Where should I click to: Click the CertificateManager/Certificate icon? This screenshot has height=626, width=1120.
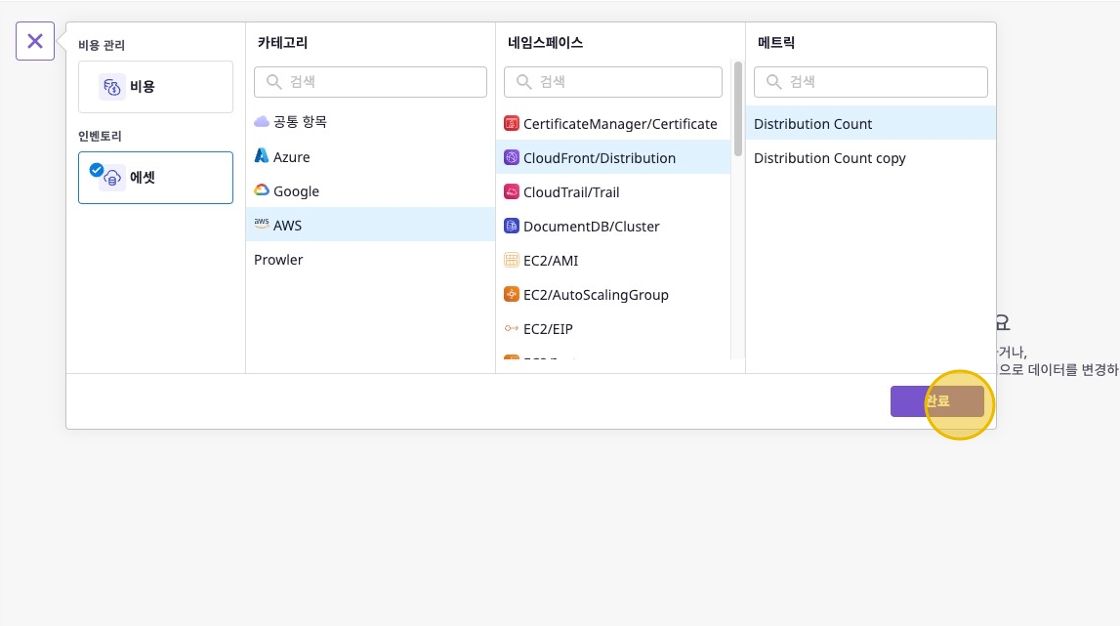tap(512, 124)
